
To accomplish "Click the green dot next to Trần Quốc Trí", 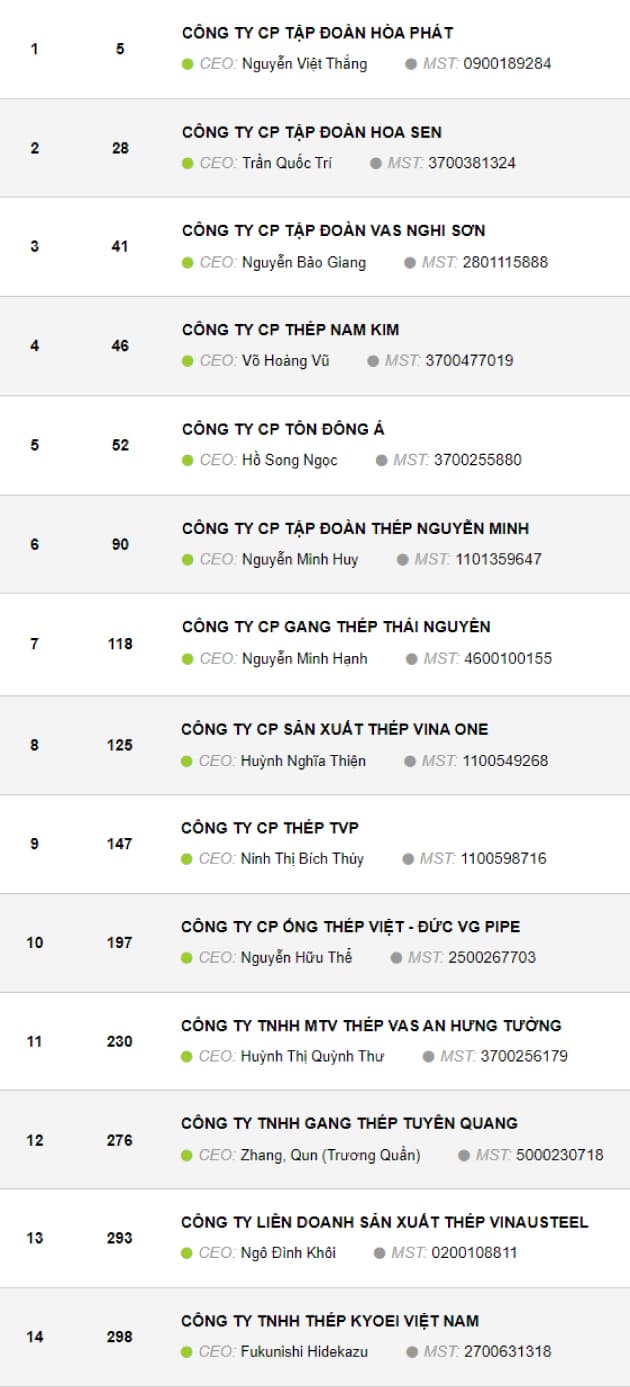I will click(187, 163).
